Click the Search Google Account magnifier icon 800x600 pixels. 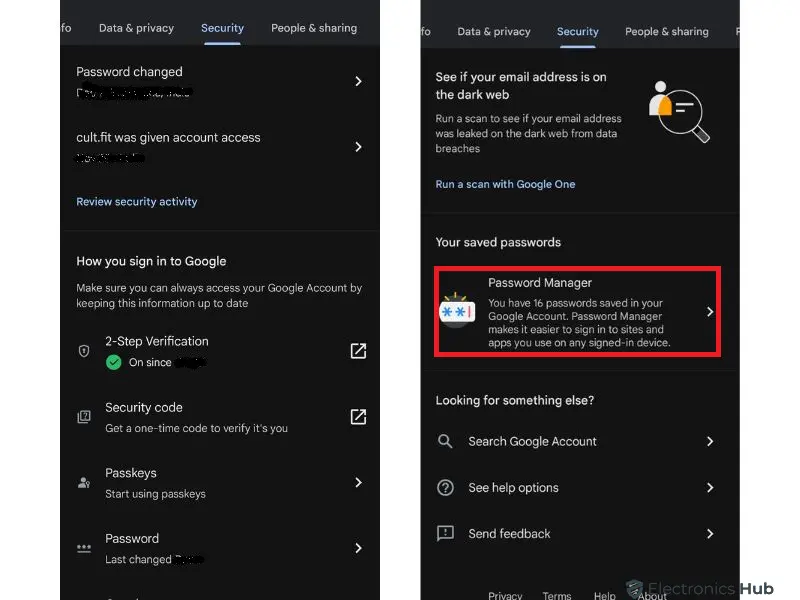coord(445,441)
